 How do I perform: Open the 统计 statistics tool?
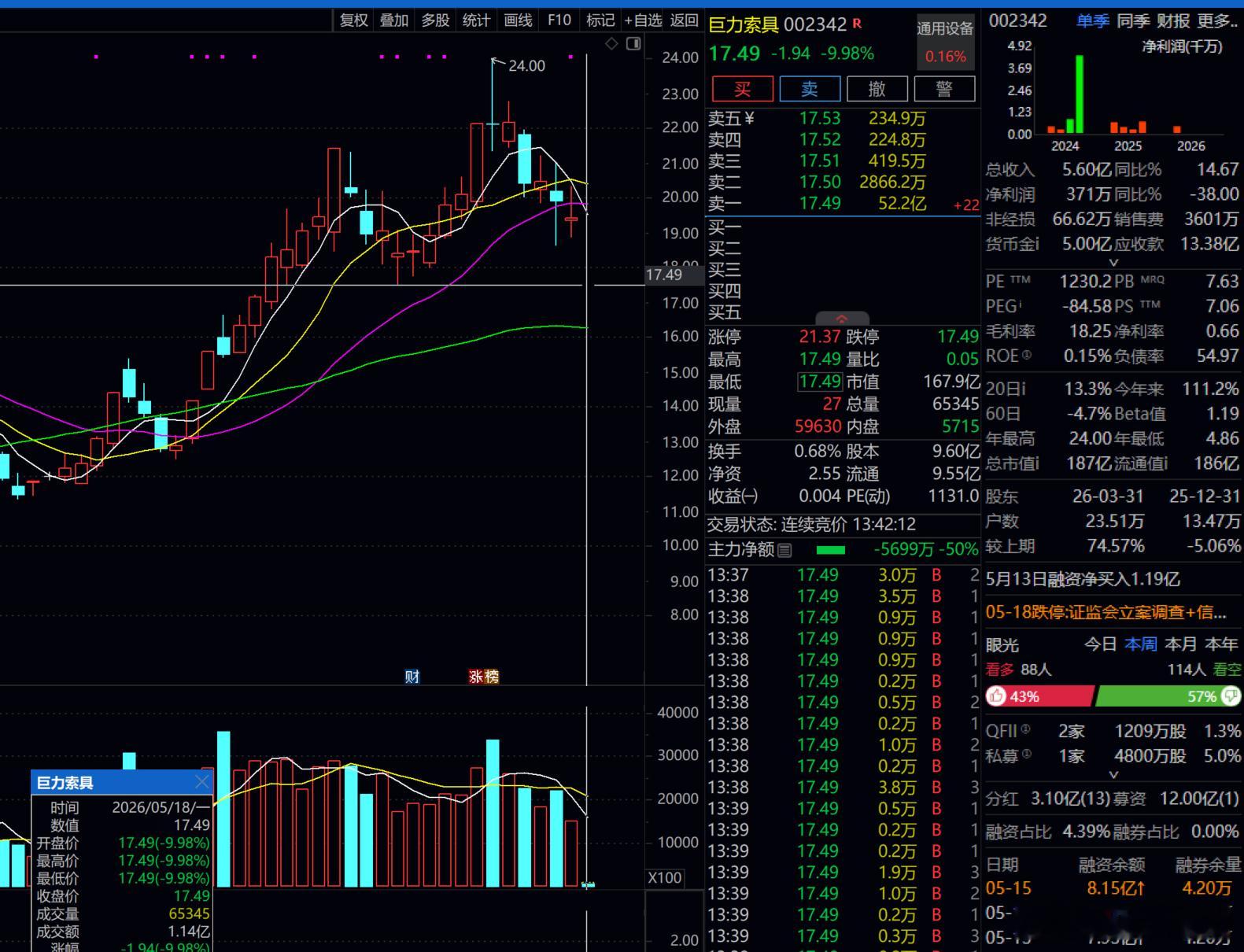click(476, 20)
